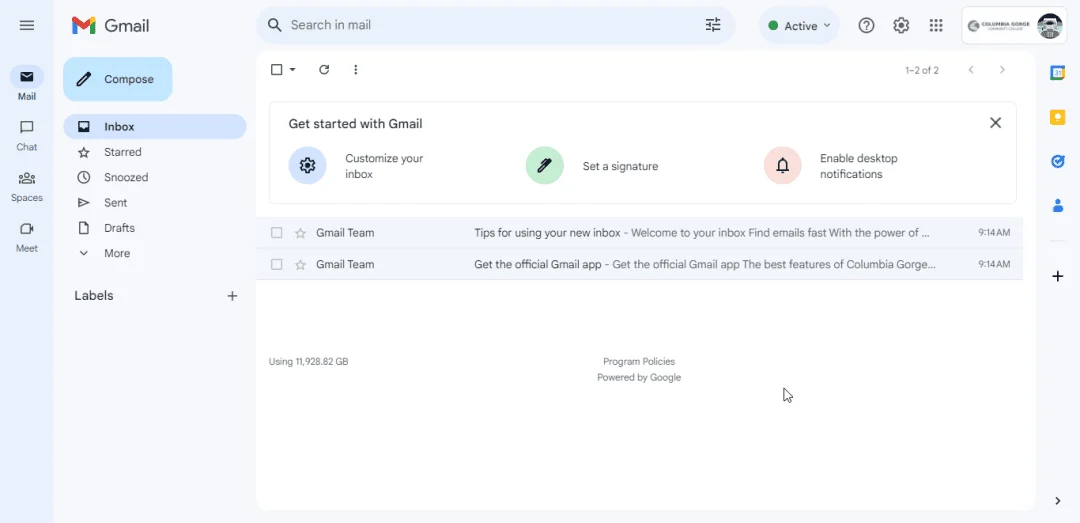1080x523 pixels.
Task: Star the Get the official Gmail app email
Action: 300,265
